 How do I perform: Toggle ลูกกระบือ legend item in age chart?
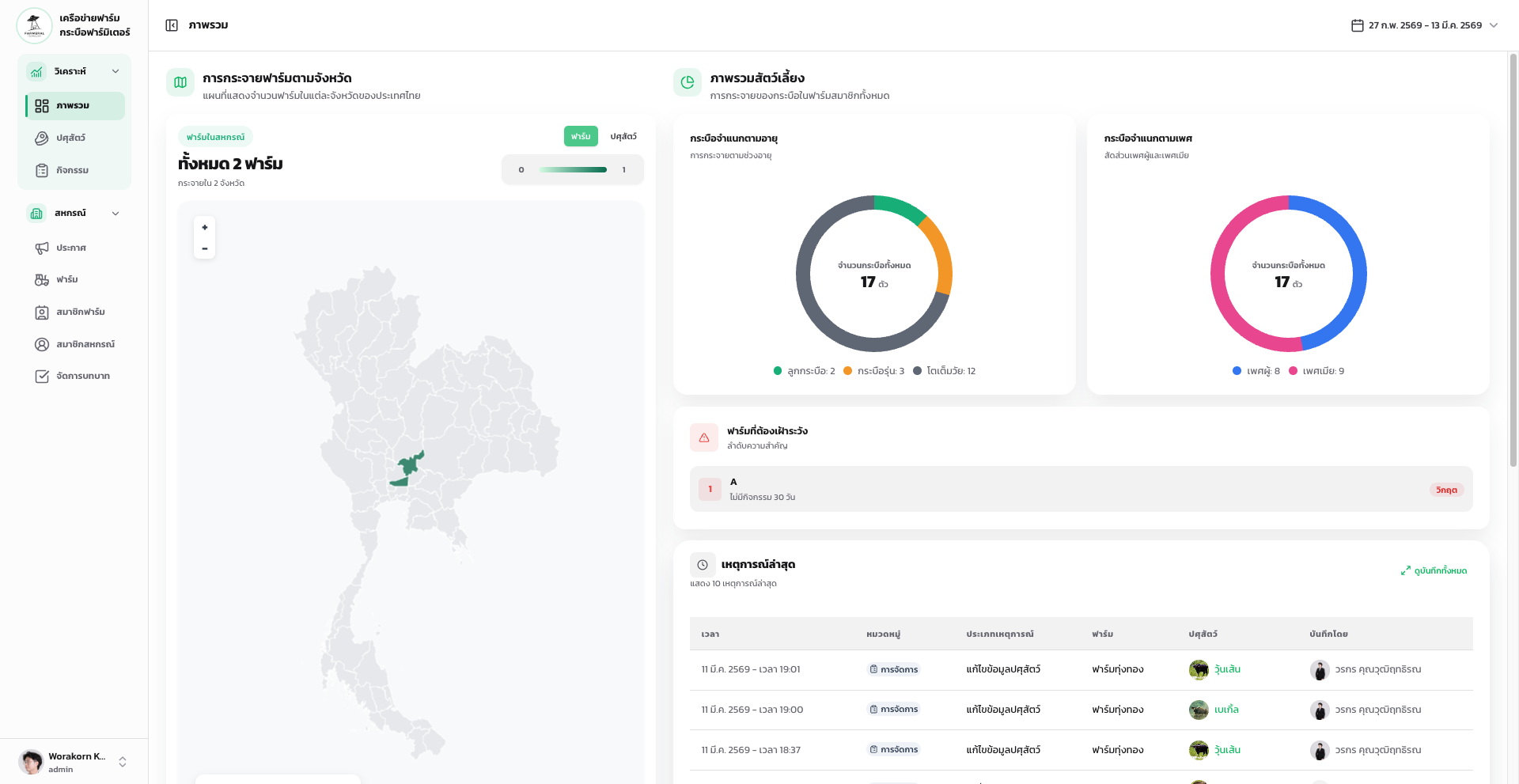[x=804, y=371]
